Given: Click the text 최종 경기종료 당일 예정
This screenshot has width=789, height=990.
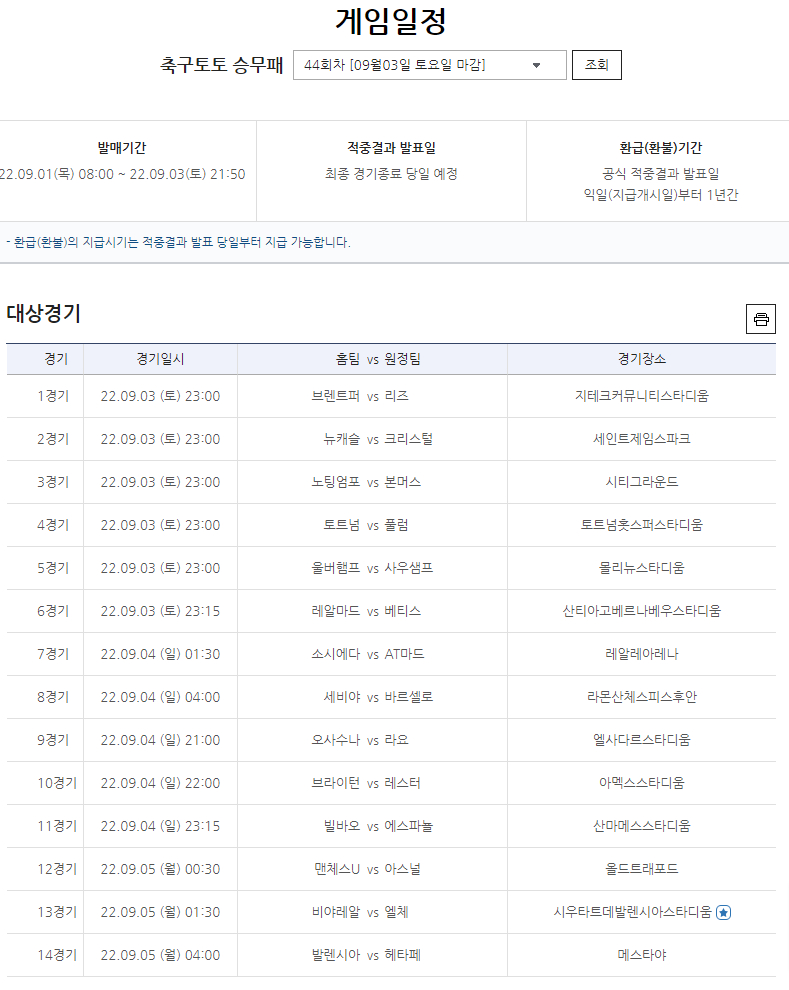Looking at the screenshot, I should coord(391,174).
